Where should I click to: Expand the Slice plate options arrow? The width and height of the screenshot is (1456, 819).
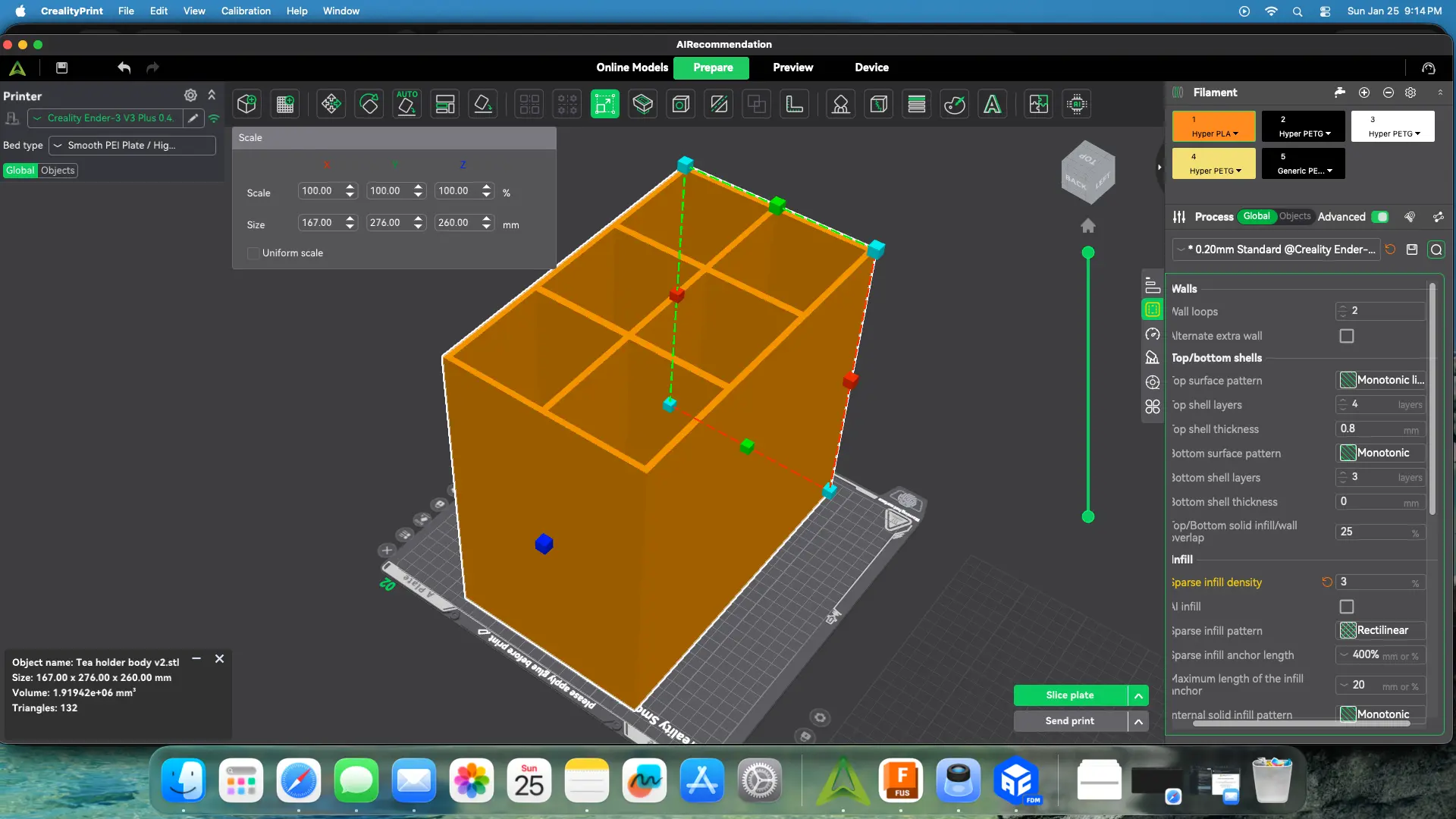[x=1138, y=696]
